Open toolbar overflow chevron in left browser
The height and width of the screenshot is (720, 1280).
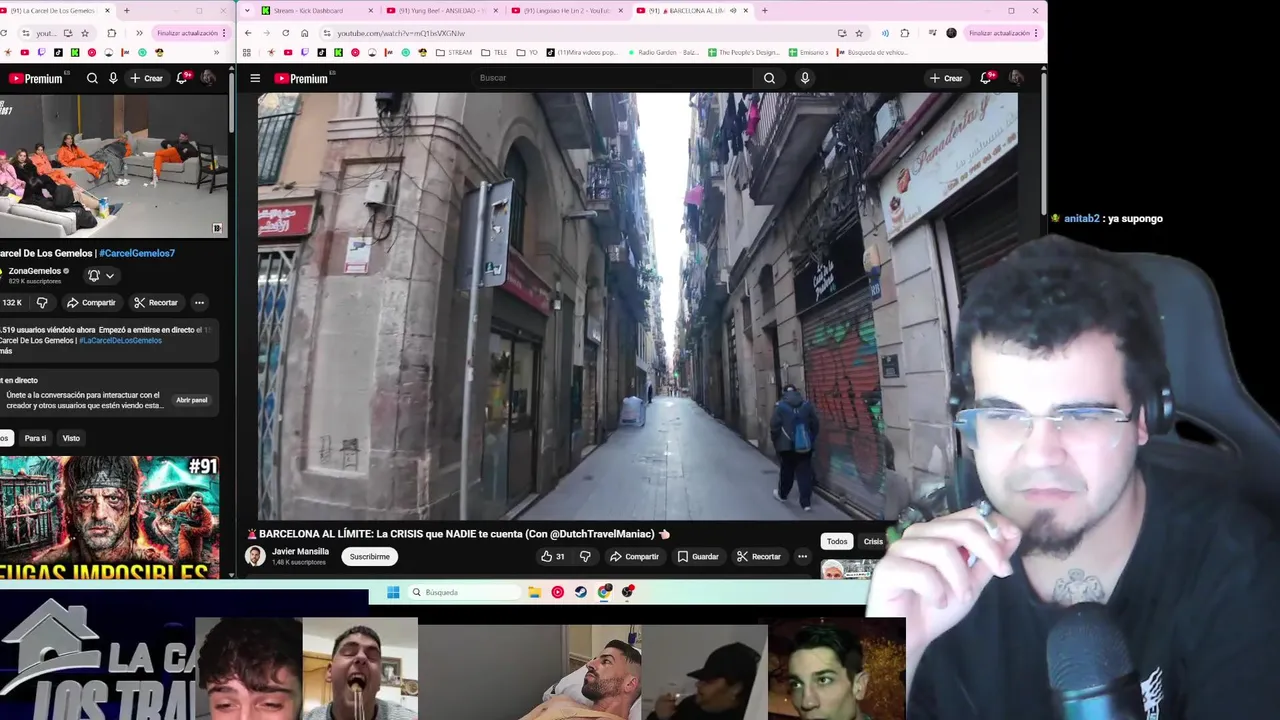[141, 33]
